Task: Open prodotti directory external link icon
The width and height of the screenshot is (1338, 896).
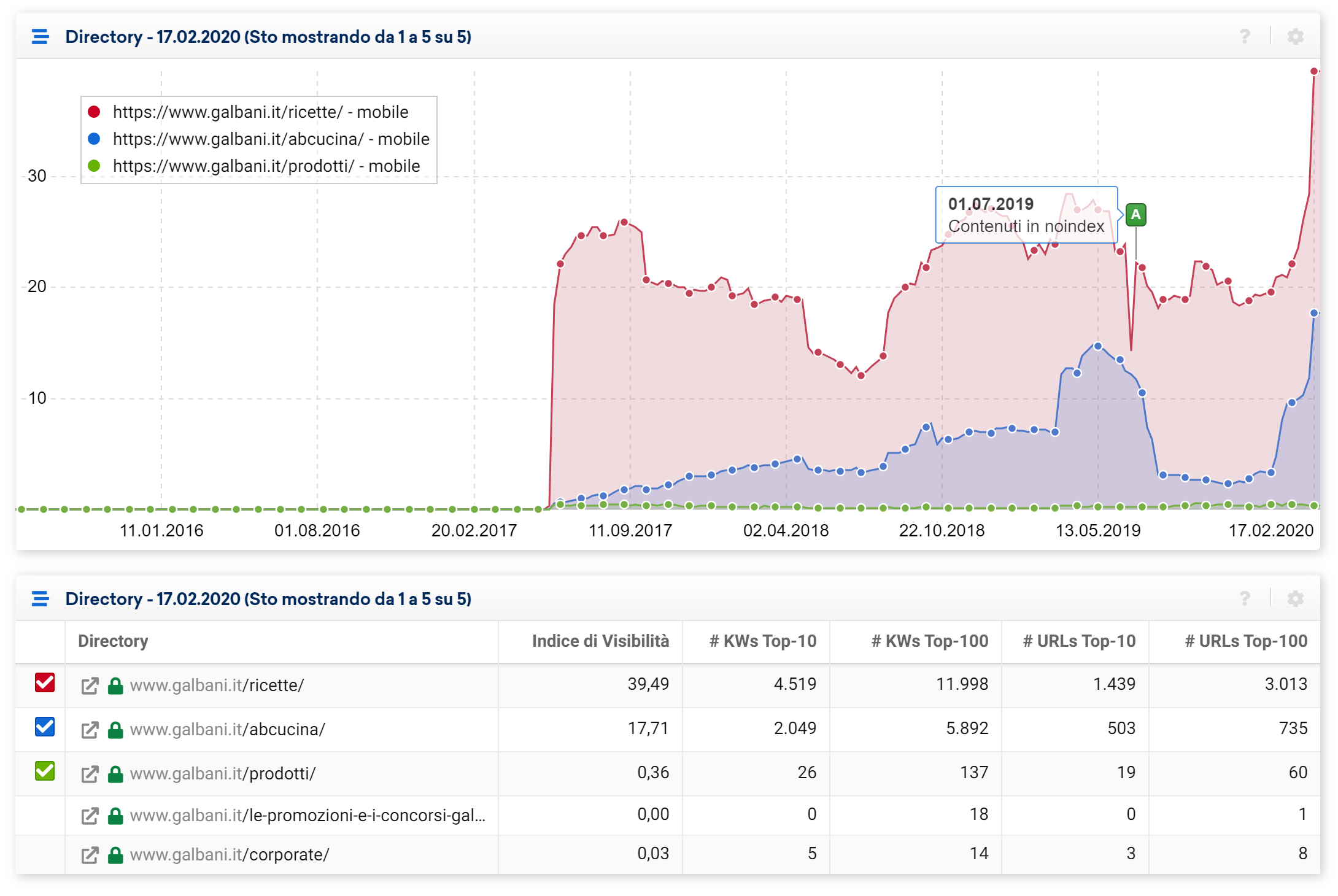Action: click(x=90, y=774)
